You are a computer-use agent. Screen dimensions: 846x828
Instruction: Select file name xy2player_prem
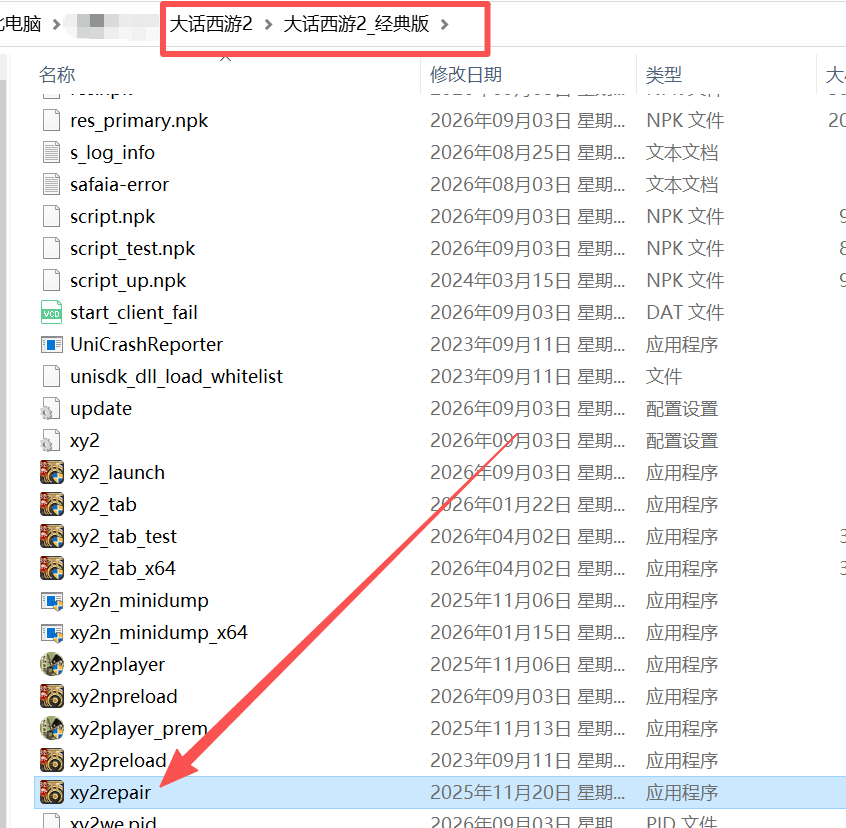coord(139,729)
